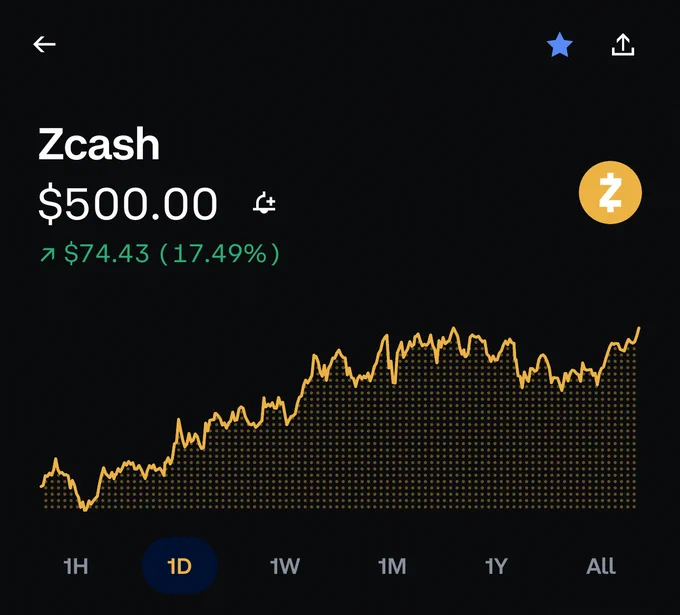
Task: Toggle the blue favorite star
Action: tap(560, 45)
